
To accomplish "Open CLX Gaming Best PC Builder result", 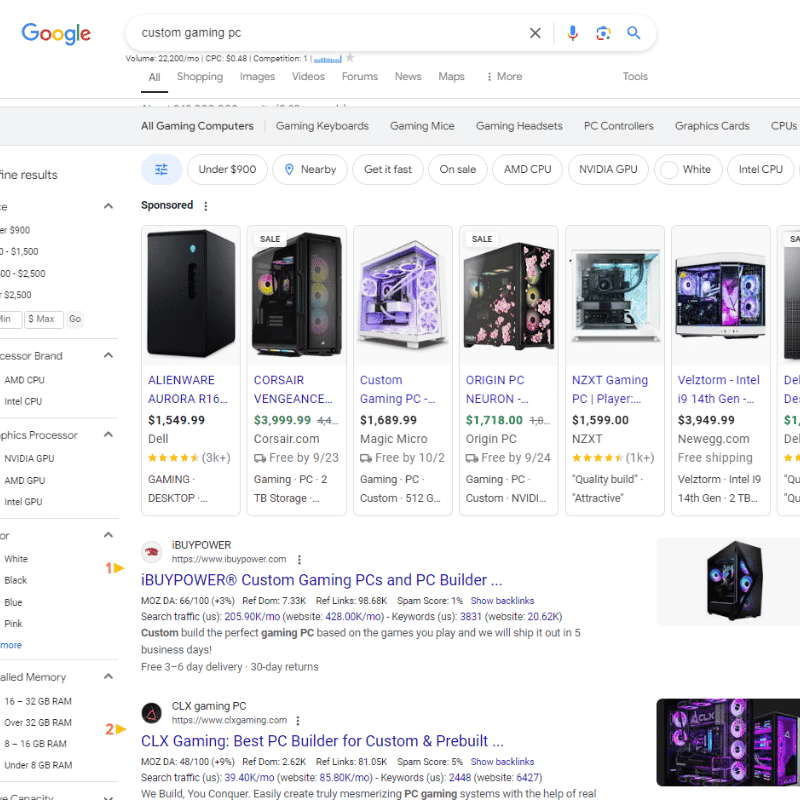I will 322,741.
